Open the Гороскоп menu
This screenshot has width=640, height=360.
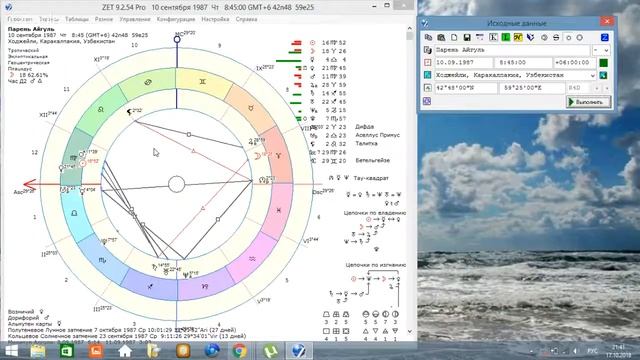click(20, 19)
